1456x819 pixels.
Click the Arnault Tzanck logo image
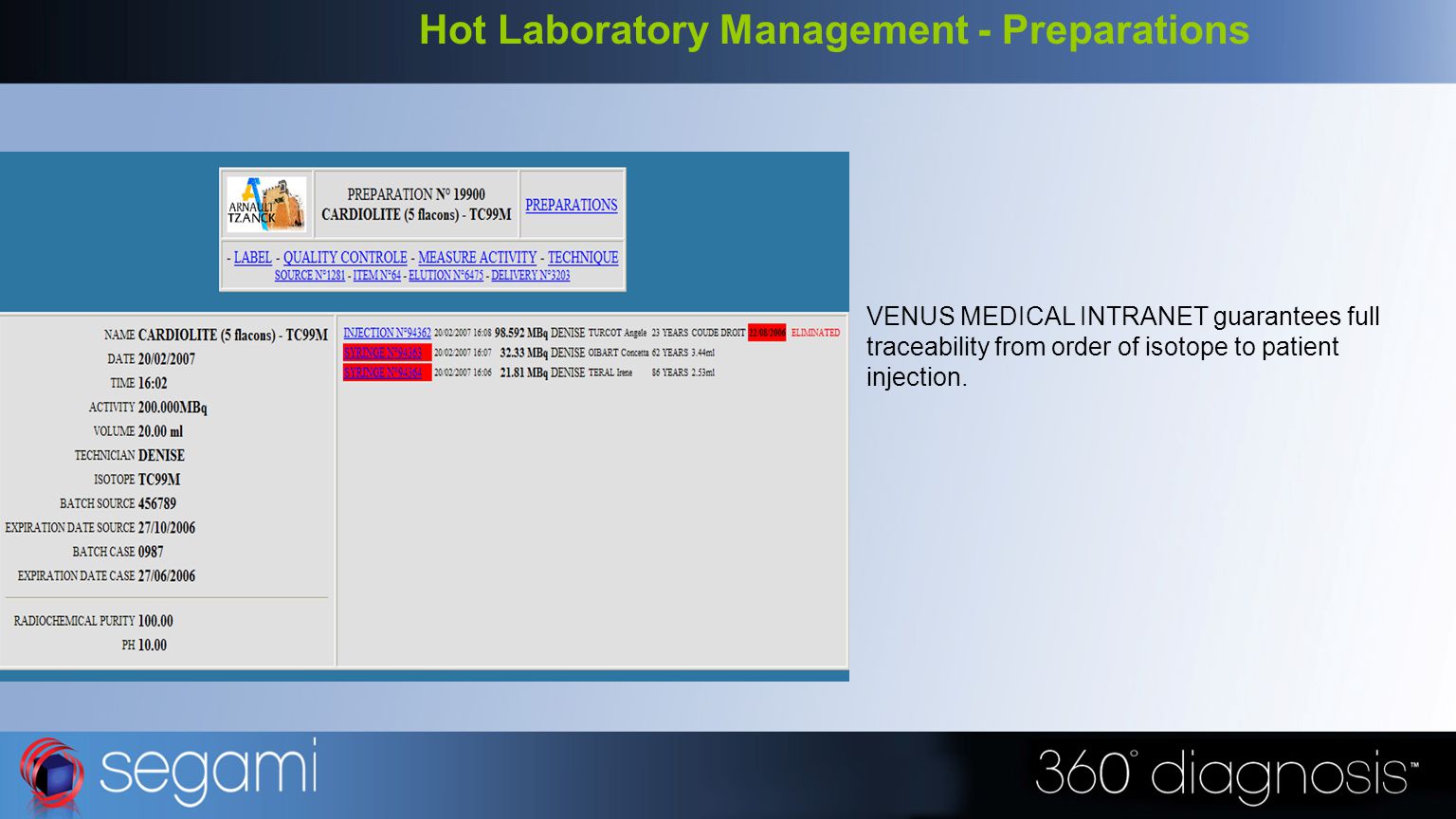(x=266, y=204)
